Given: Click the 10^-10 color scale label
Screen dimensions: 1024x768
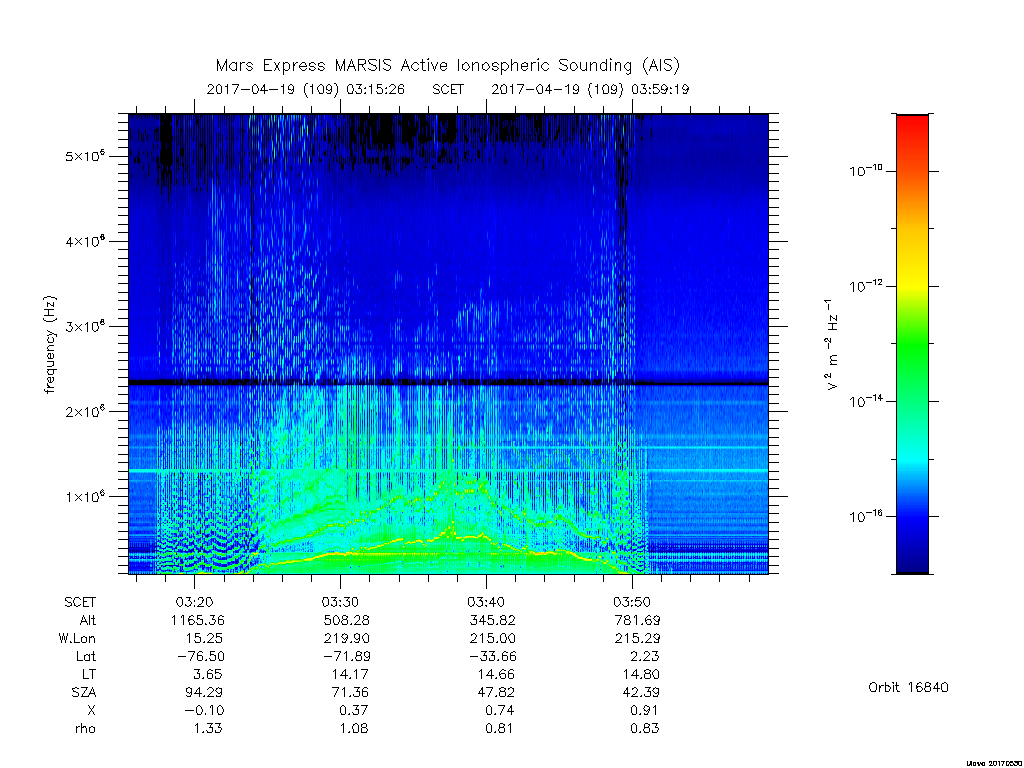Looking at the screenshot, I should pyautogui.click(x=865, y=171).
